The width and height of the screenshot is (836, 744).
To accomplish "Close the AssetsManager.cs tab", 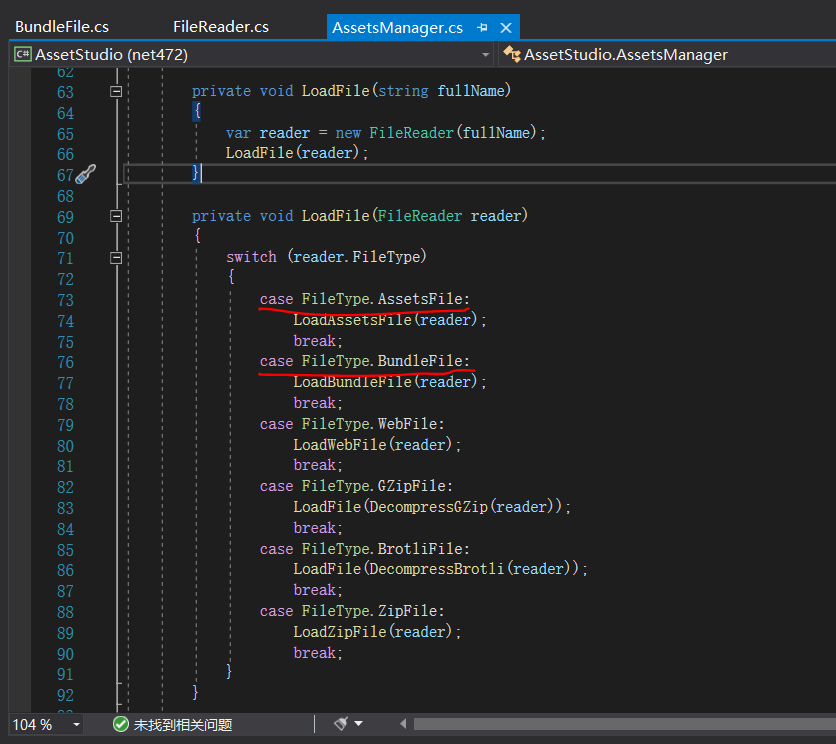I will [506, 27].
